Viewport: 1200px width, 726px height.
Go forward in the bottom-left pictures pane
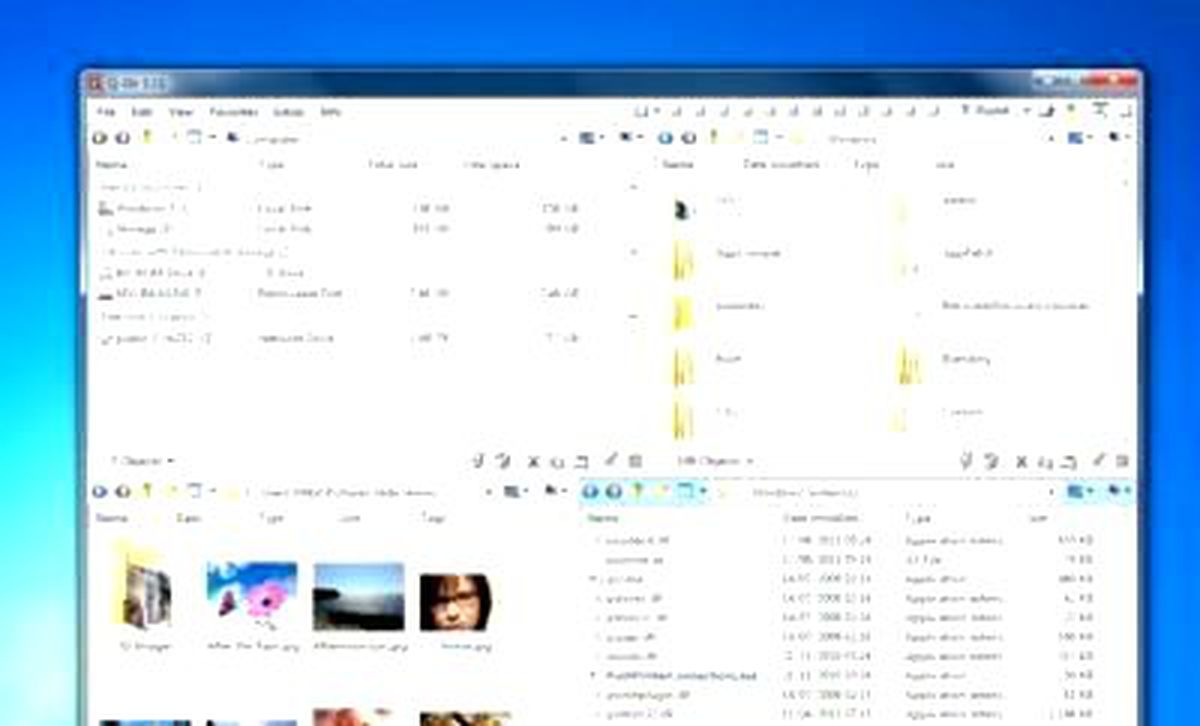coord(123,491)
